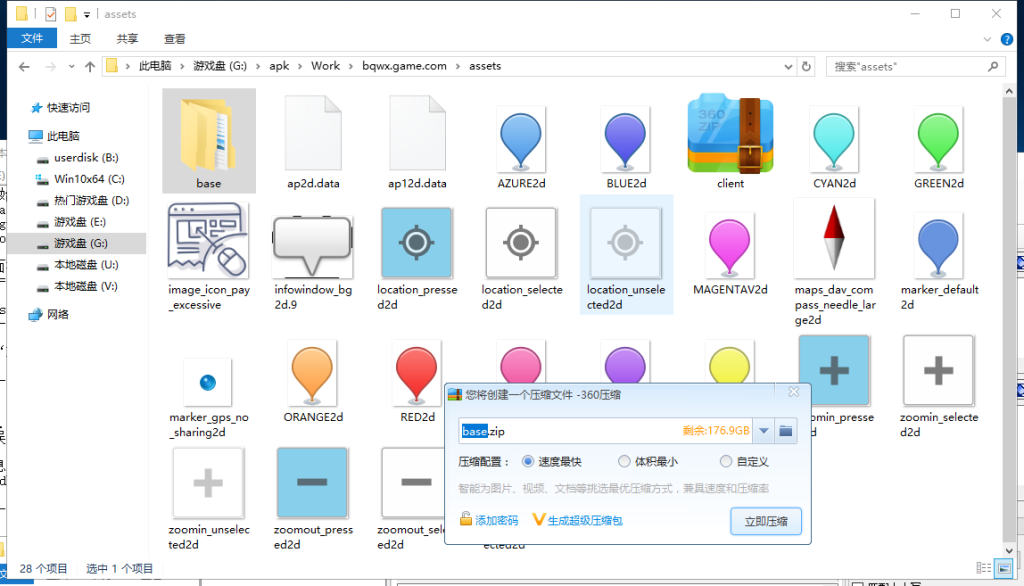This screenshot has height=586, width=1024.
Task: Select the RED2d map marker icon
Action: [417, 370]
